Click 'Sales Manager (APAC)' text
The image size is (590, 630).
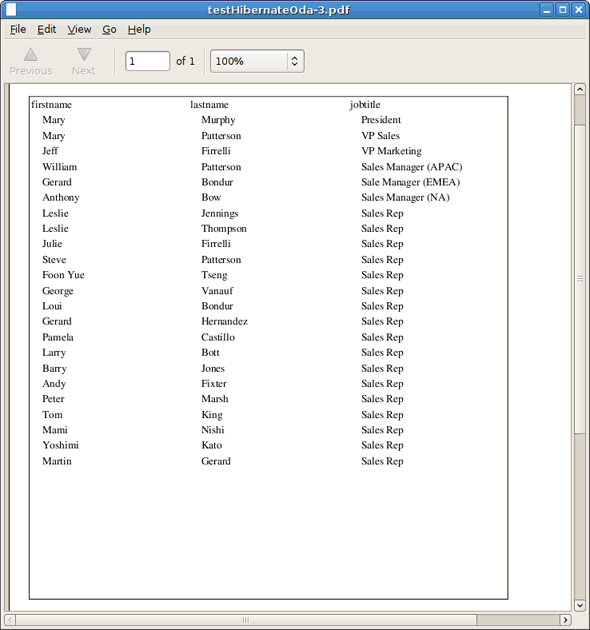[x=412, y=167]
